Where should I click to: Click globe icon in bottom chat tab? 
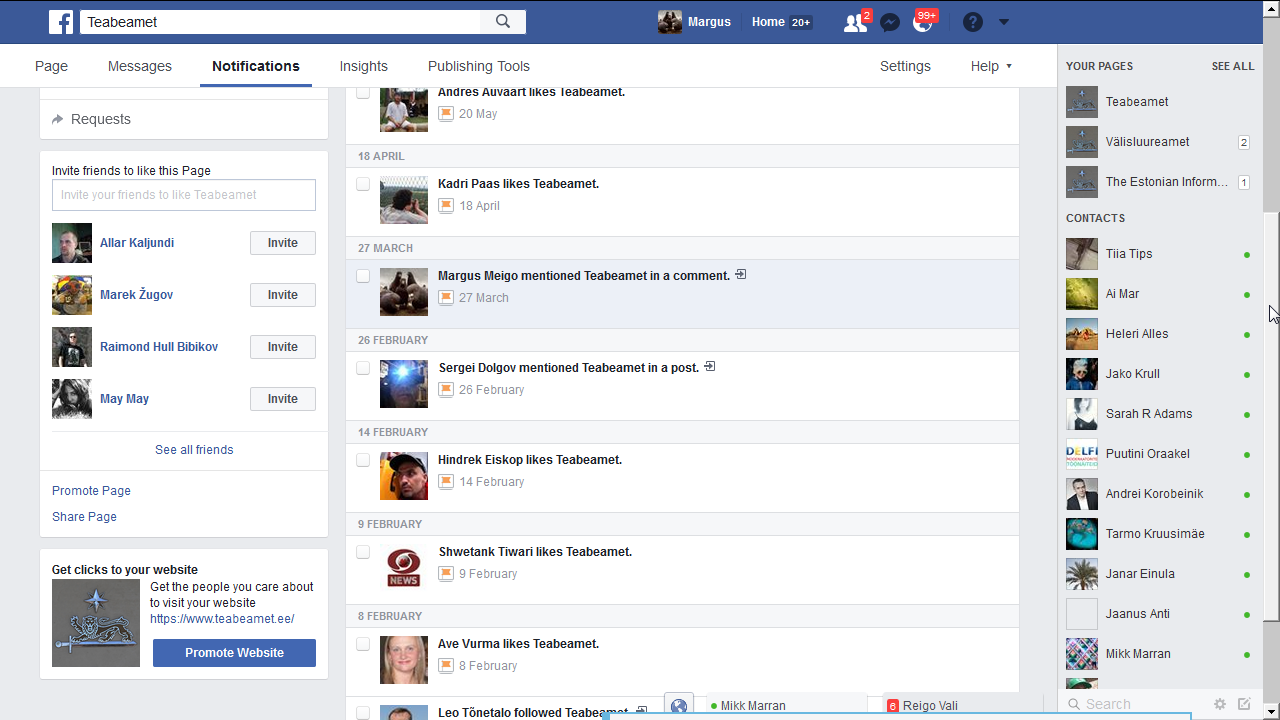[x=679, y=707]
